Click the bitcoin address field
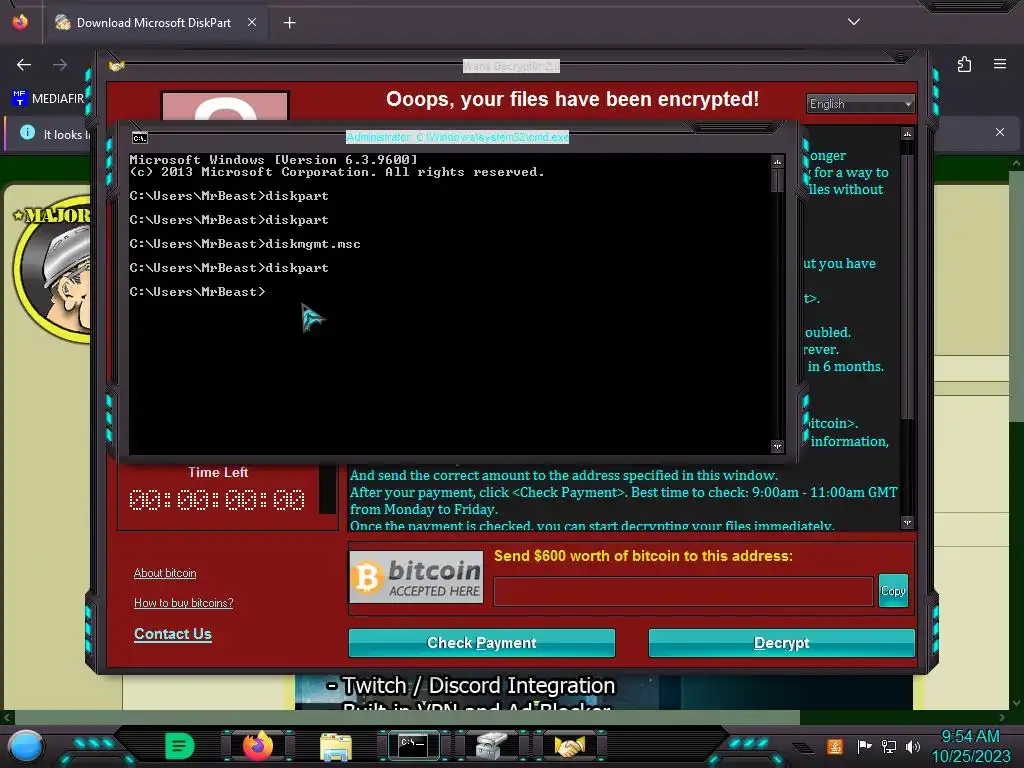This screenshot has height=768, width=1024. tap(683, 592)
